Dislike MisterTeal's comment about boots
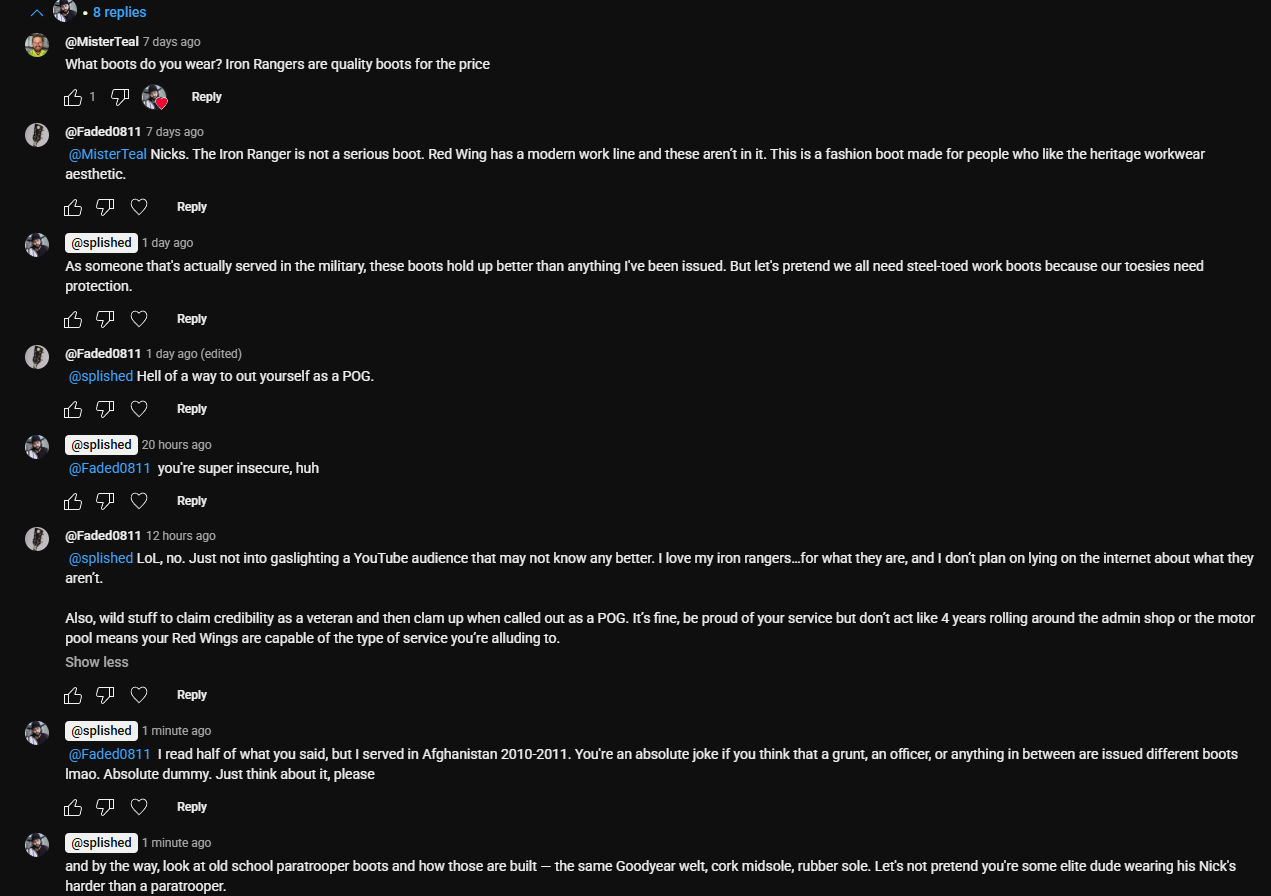 point(120,97)
